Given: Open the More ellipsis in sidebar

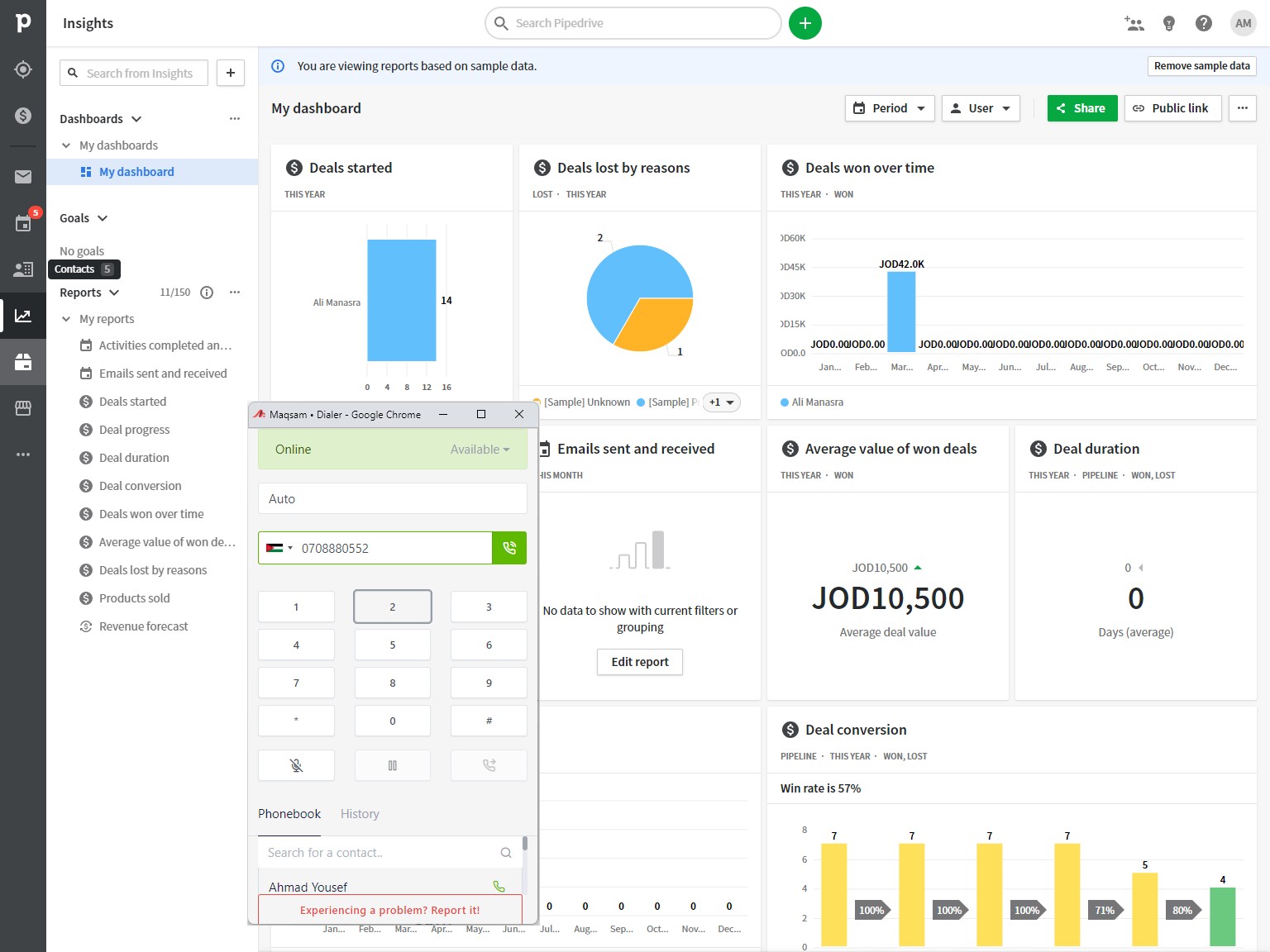Looking at the screenshot, I should pos(23,455).
